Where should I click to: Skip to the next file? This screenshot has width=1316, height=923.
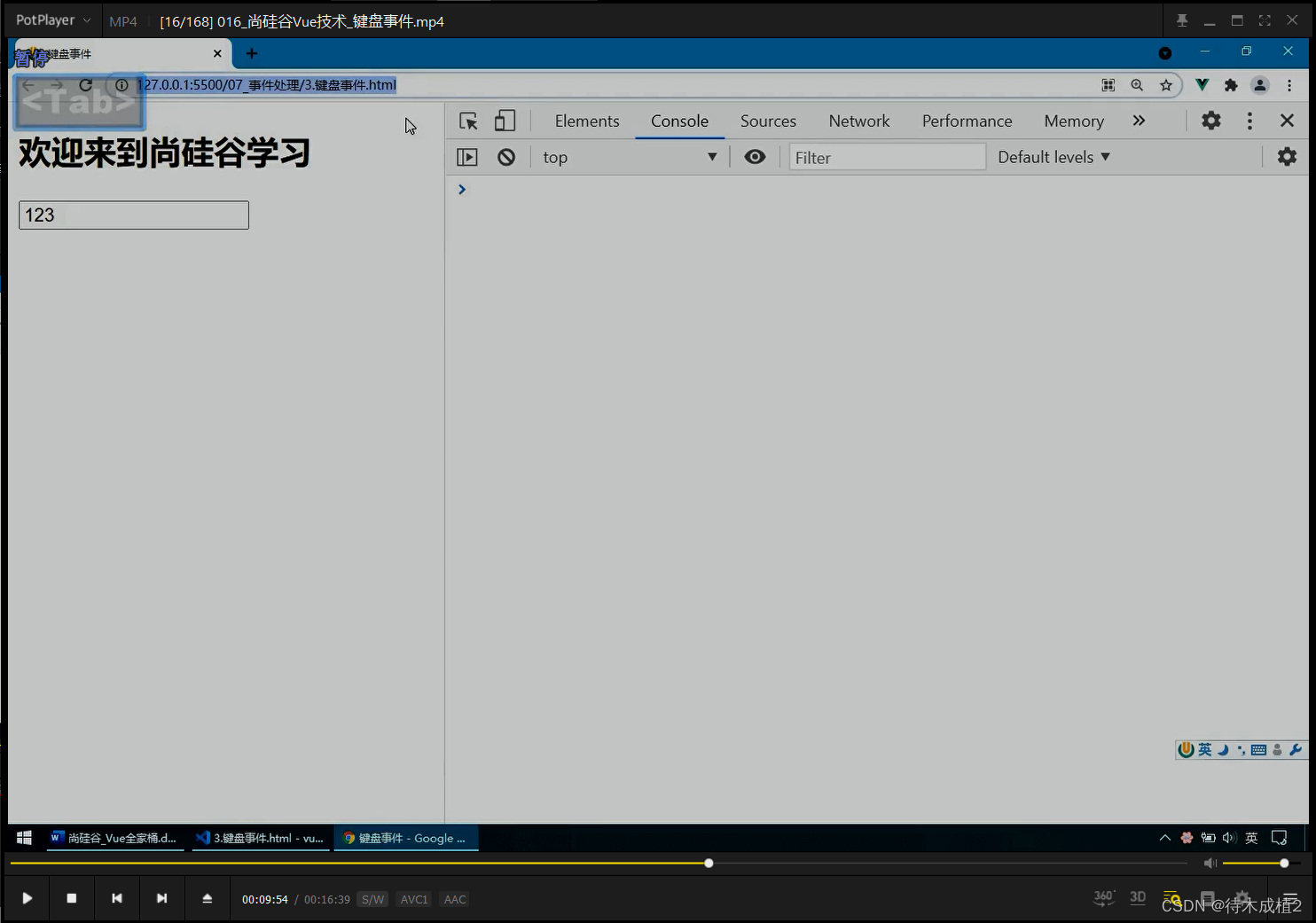coord(161,898)
